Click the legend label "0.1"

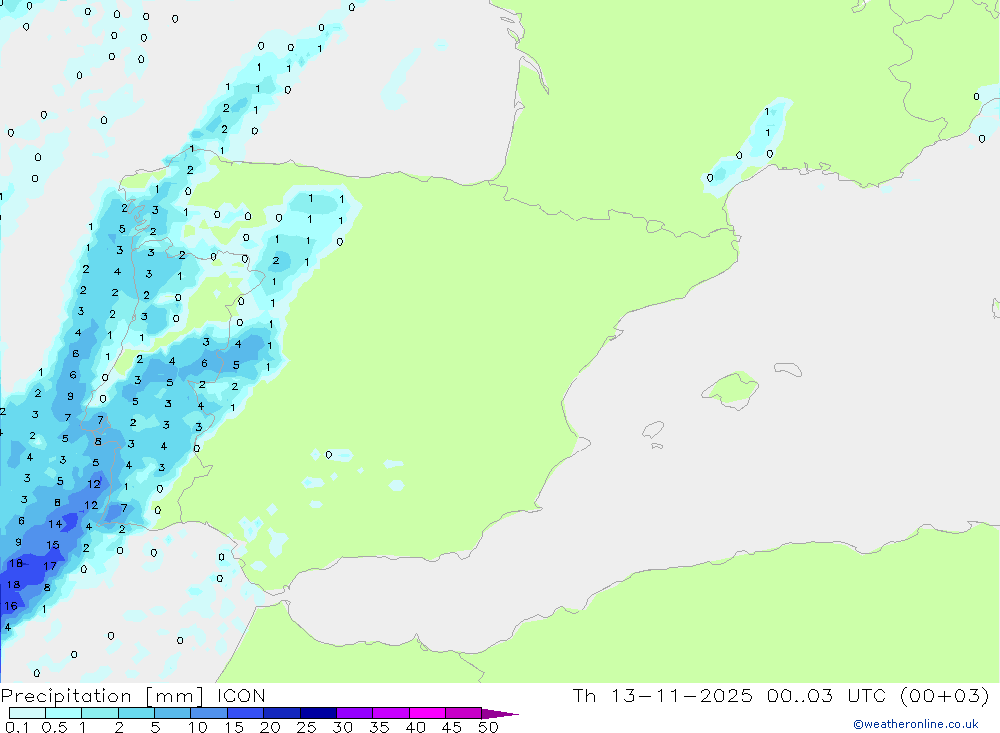click(x=17, y=727)
